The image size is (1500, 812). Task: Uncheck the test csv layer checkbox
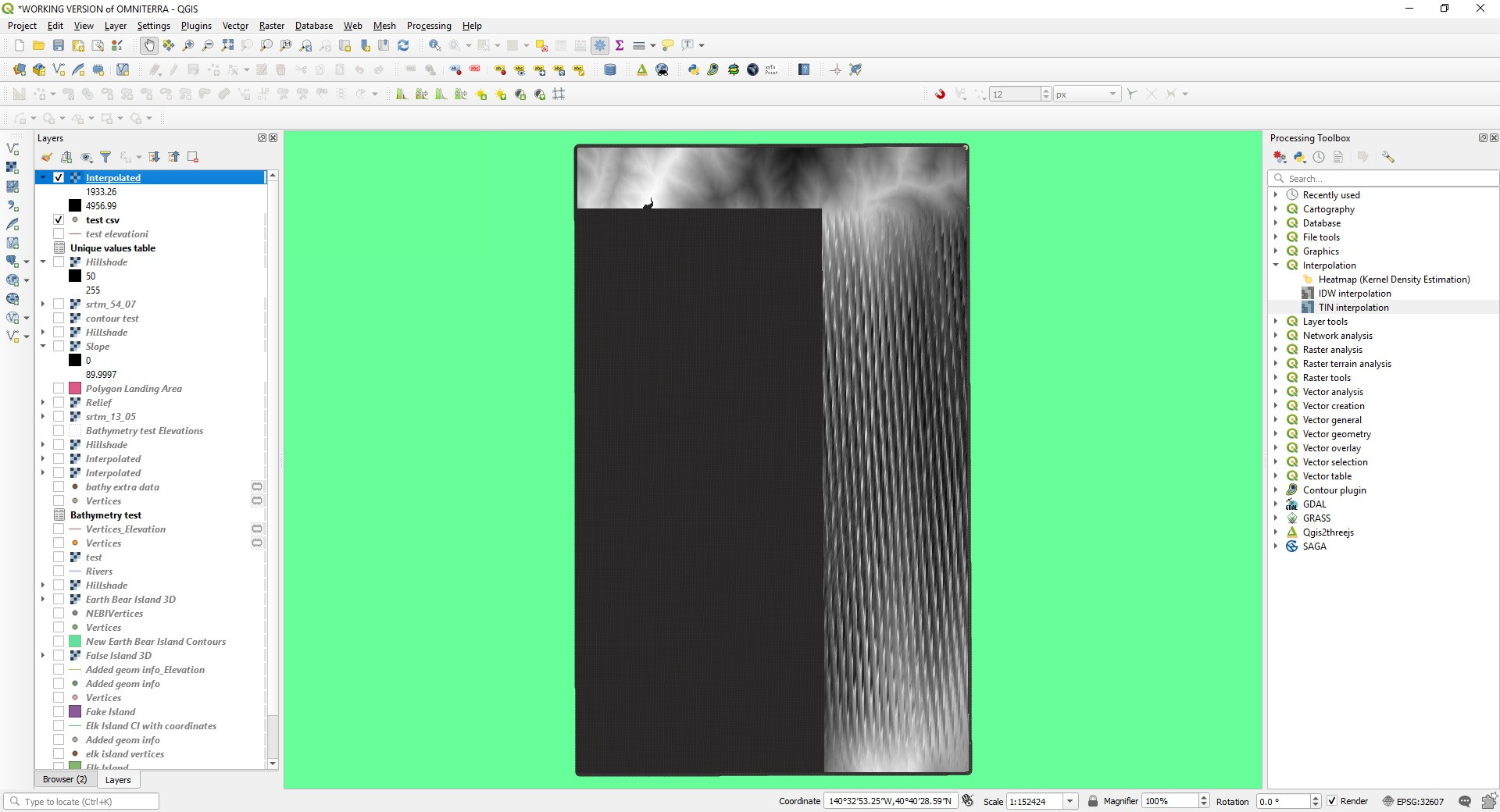click(x=59, y=219)
